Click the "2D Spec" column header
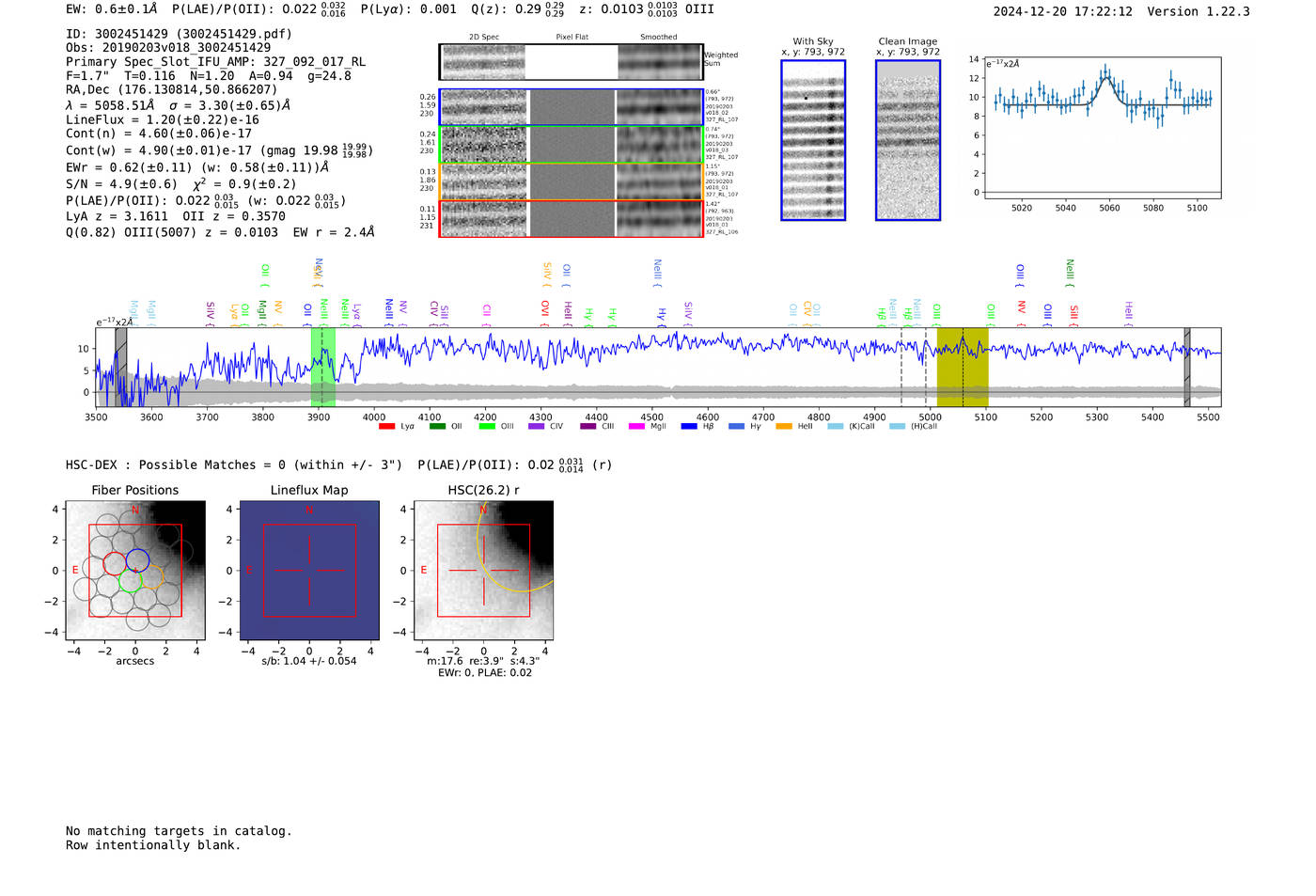The height and width of the screenshot is (896, 1316). (484, 38)
